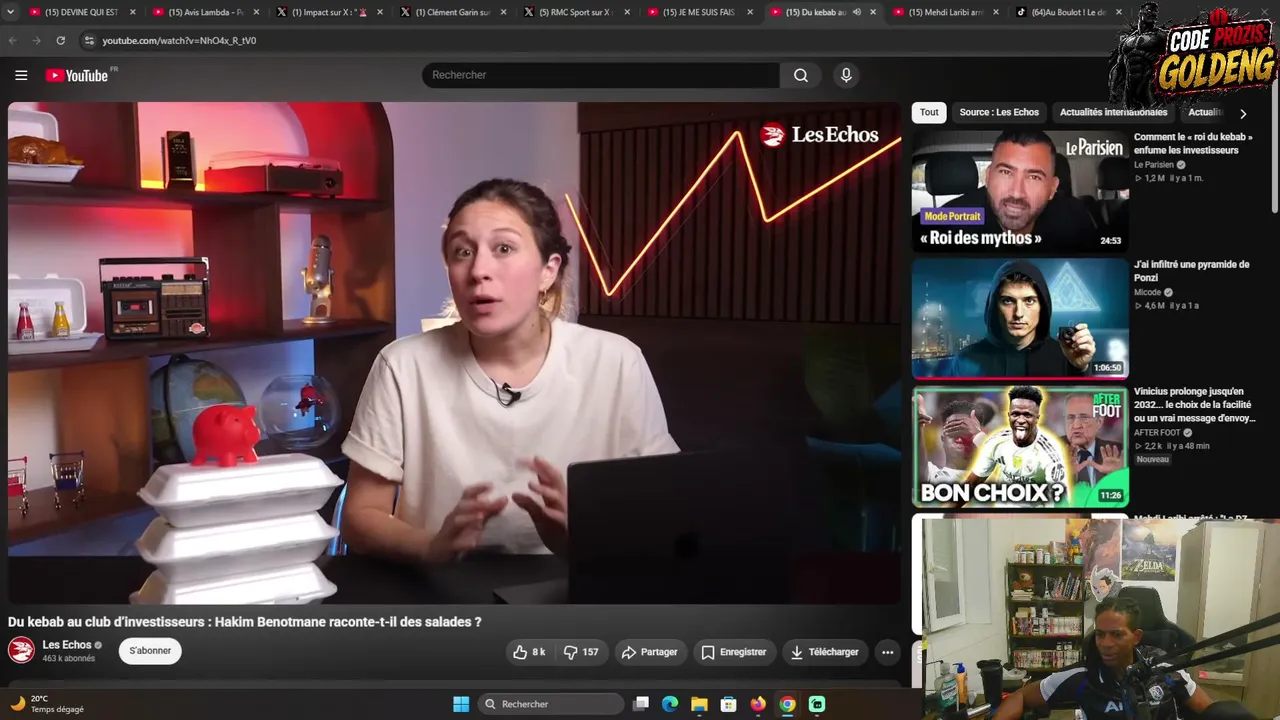Open the Windows Start menu
Viewport: 1280px width, 720px height.
[461, 704]
